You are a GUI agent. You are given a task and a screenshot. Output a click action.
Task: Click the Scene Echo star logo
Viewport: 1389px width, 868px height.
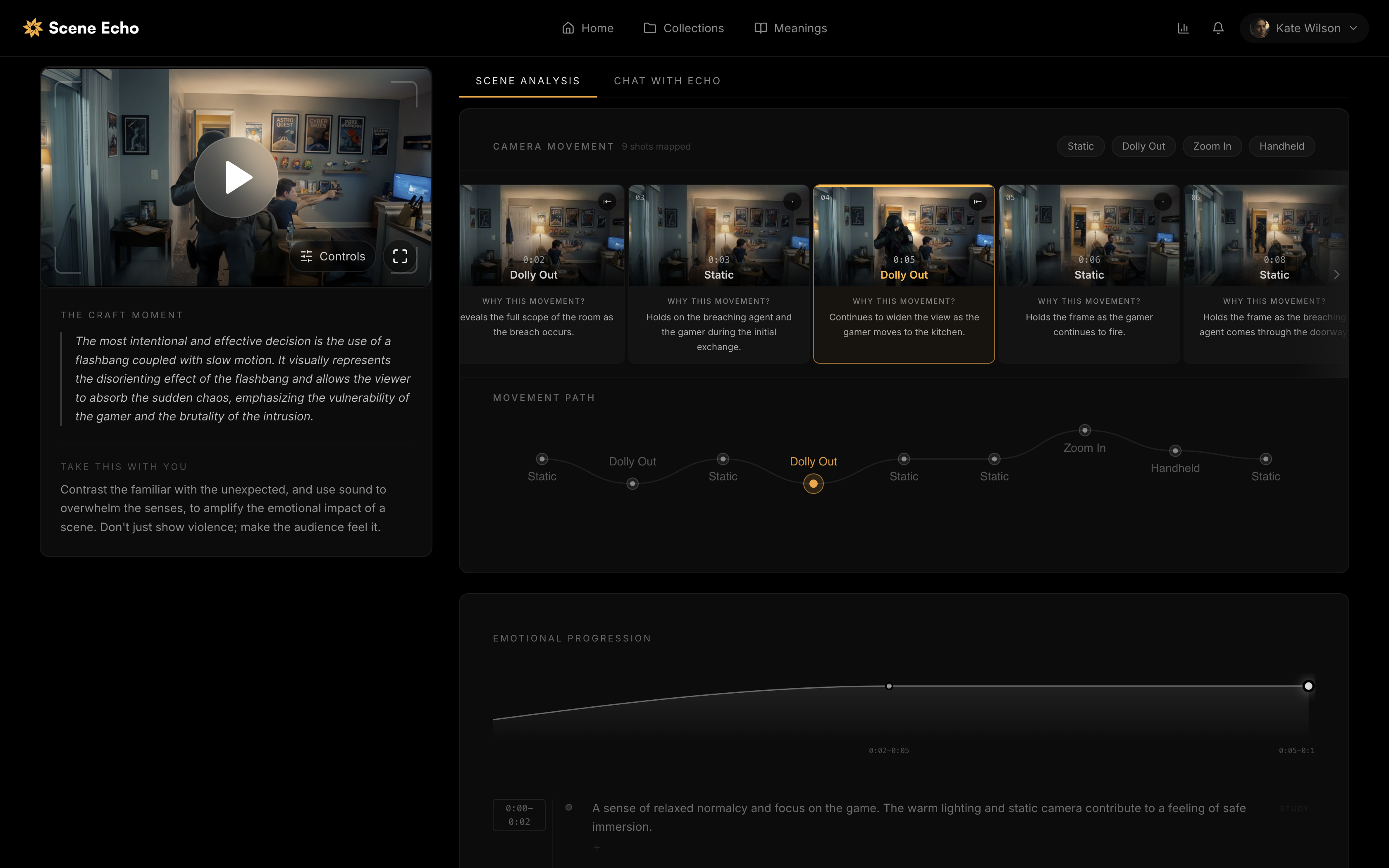pos(33,28)
